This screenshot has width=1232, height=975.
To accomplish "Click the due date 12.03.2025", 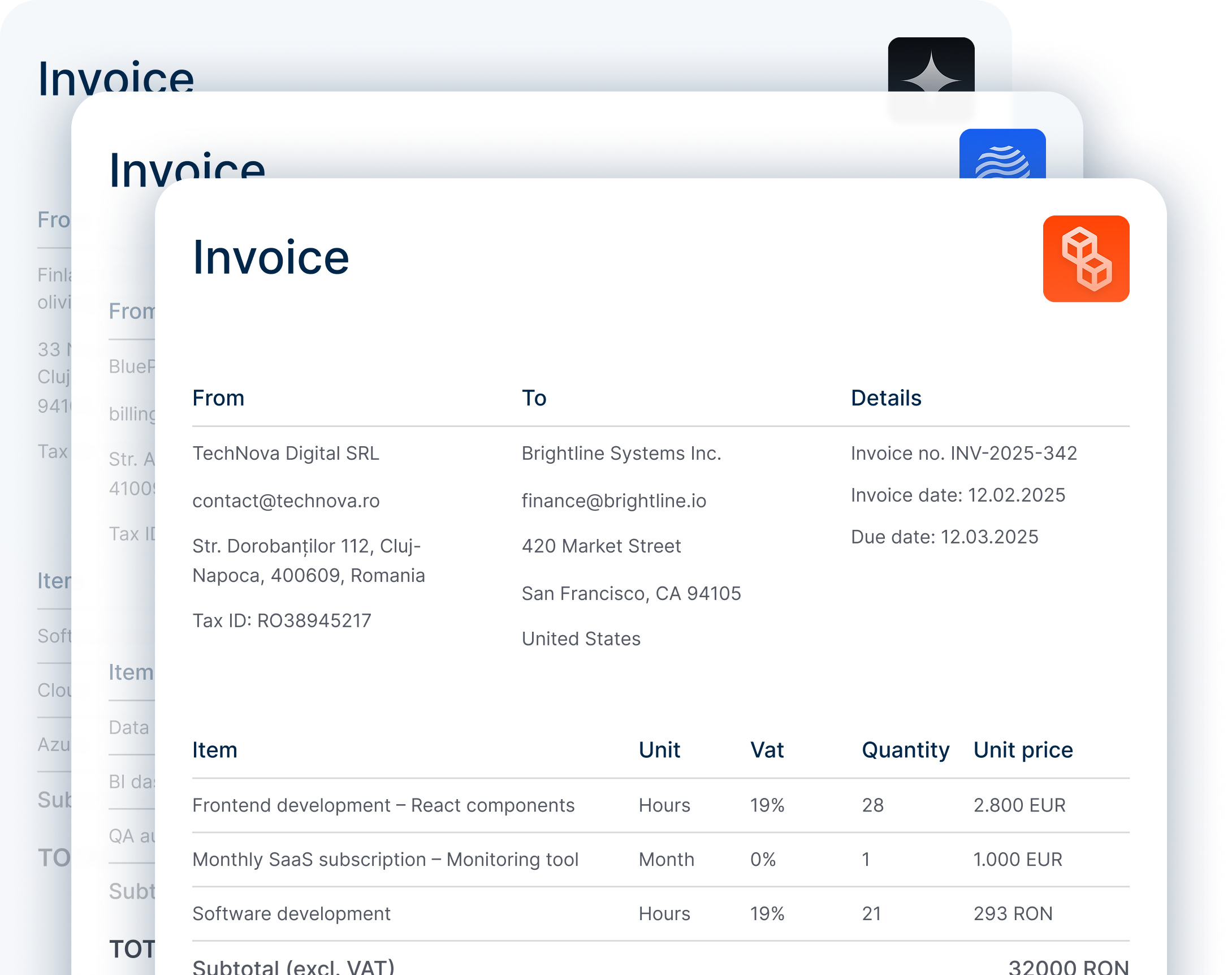I will coord(989,537).
